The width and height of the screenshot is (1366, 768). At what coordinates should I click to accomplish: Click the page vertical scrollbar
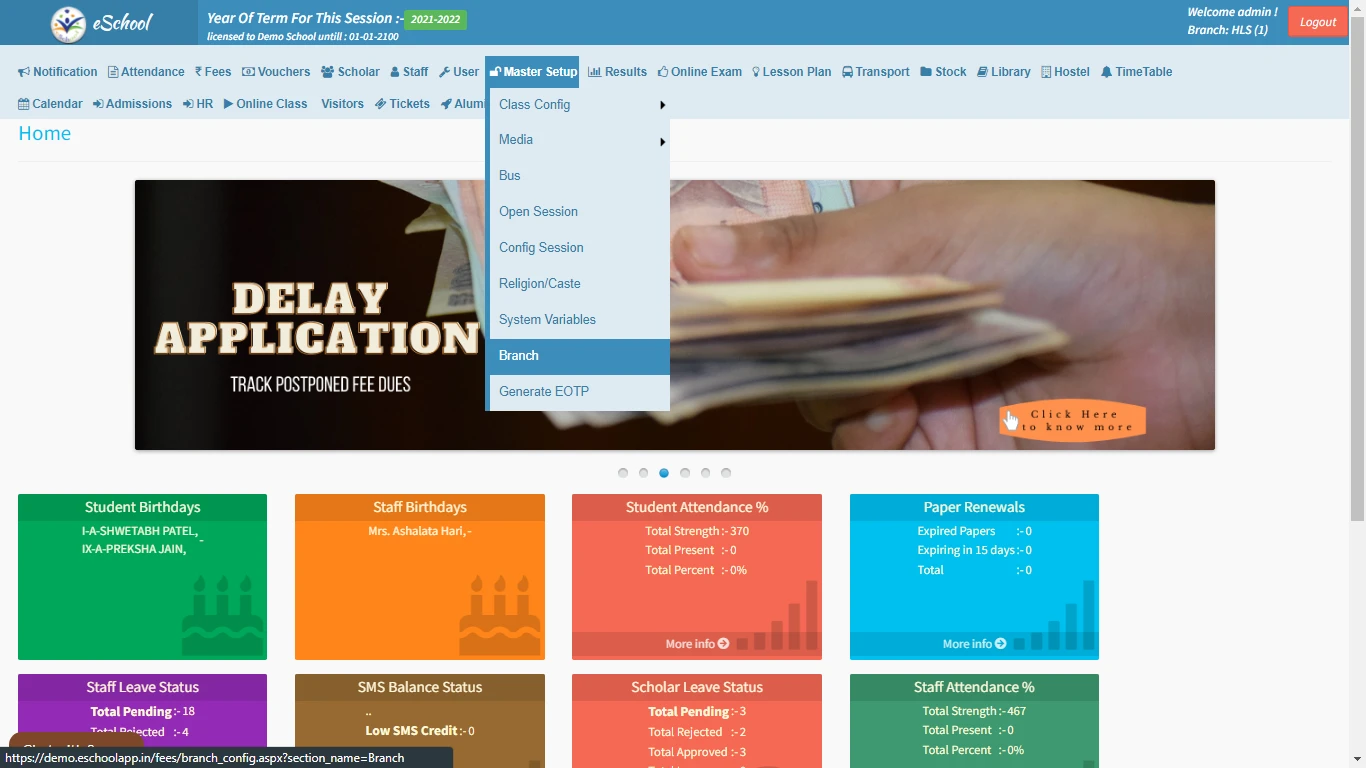pyautogui.click(x=1357, y=300)
